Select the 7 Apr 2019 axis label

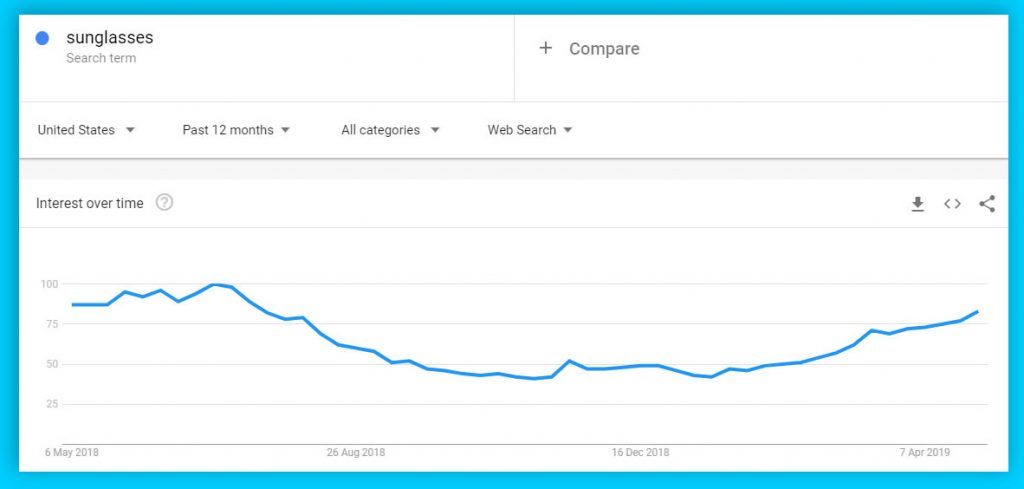[924, 452]
